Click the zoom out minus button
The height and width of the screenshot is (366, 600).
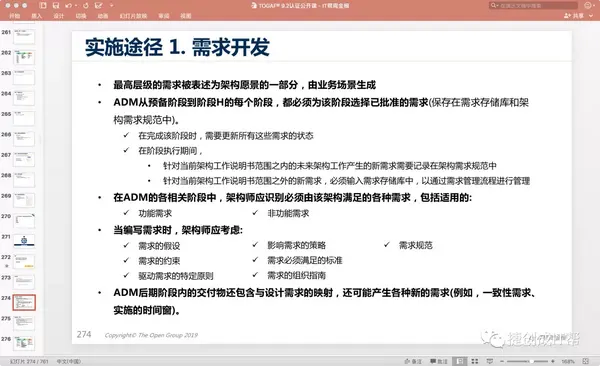pyautogui.click(x=502, y=361)
